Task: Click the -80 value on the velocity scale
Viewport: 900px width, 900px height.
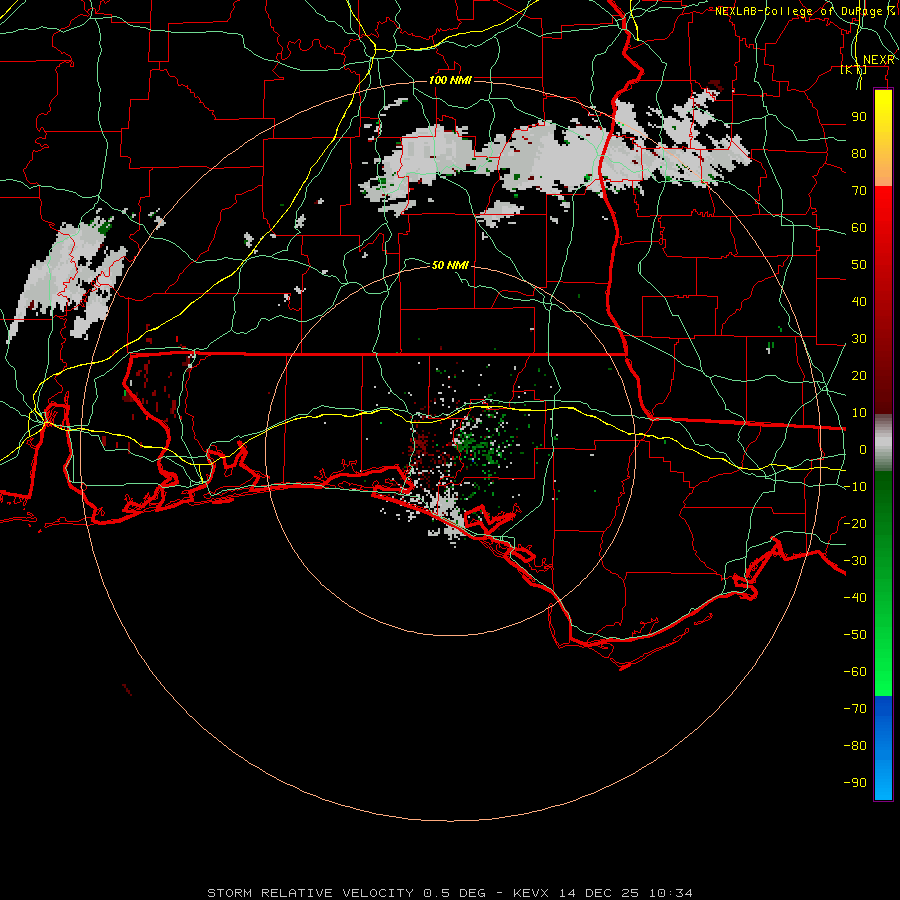Action: pyautogui.click(x=855, y=746)
